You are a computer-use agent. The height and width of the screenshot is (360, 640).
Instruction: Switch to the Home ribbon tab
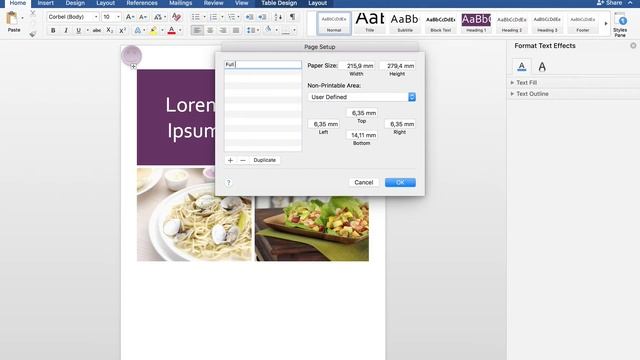(x=18, y=3)
